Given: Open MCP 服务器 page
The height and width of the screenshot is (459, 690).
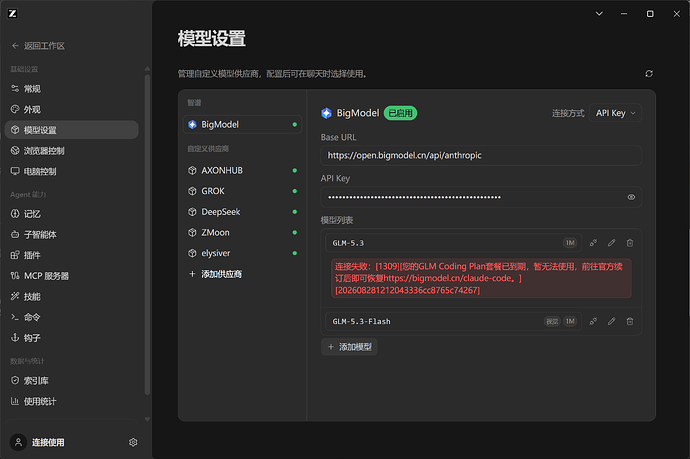Looking at the screenshot, I should point(71,276).
